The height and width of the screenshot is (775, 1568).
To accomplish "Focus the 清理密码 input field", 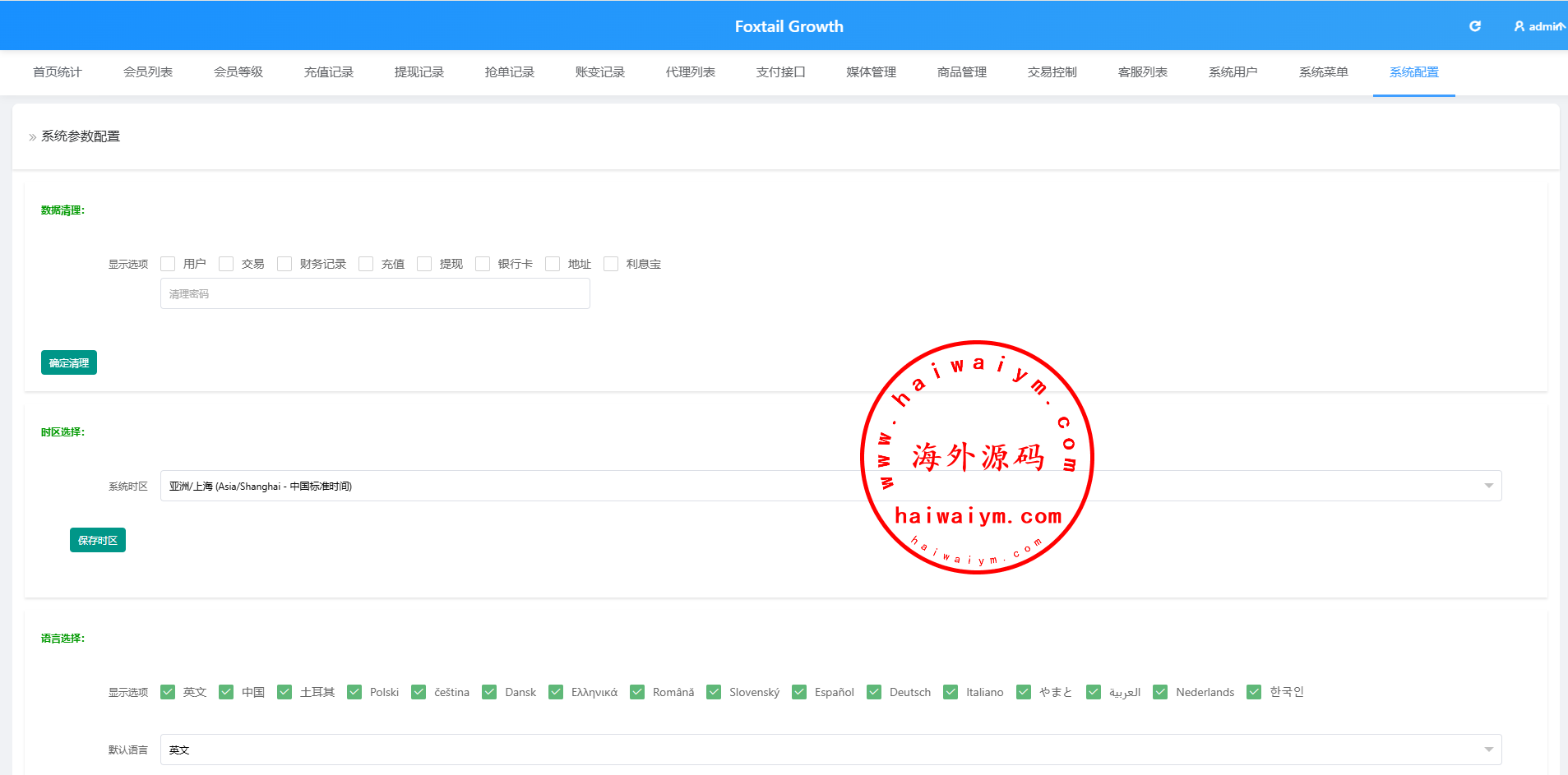I will (375, 293).
